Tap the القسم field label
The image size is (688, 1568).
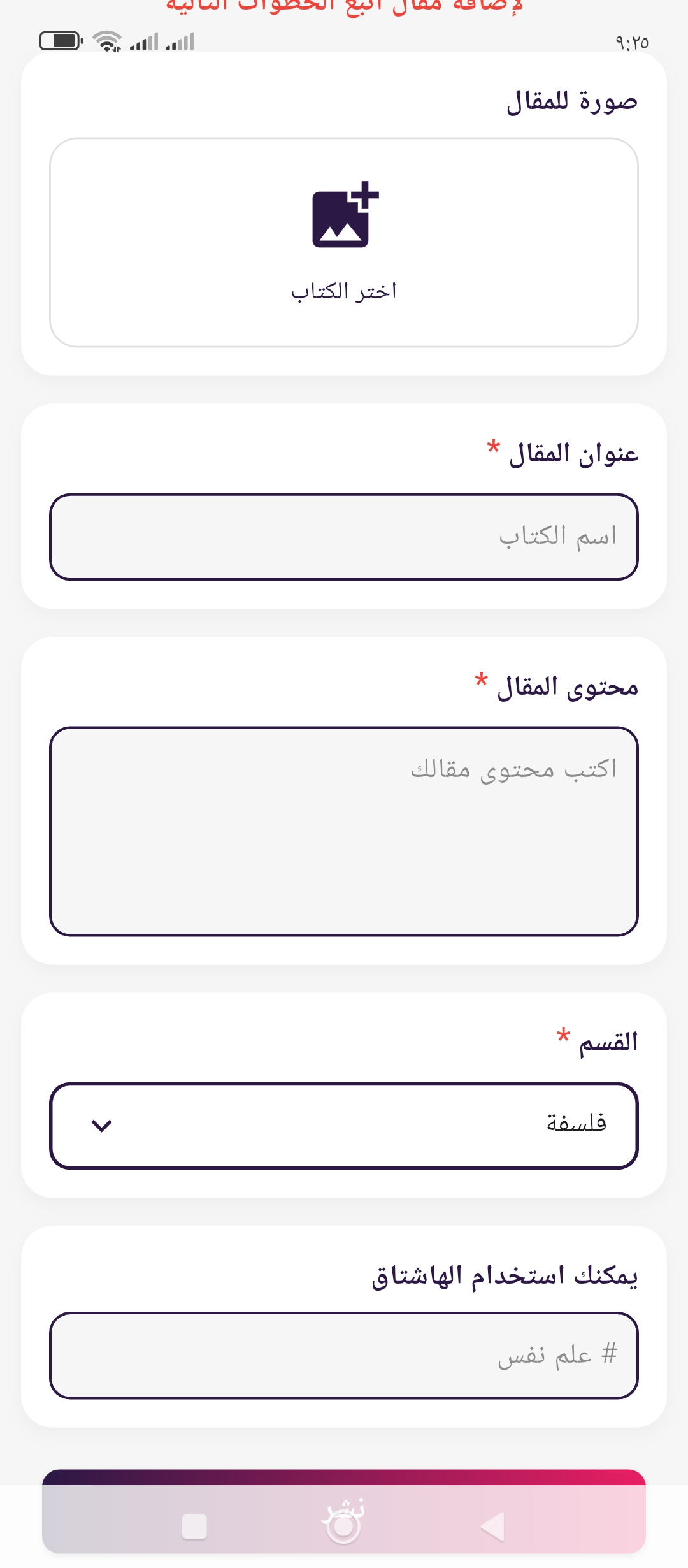(x=608, y=1042)
